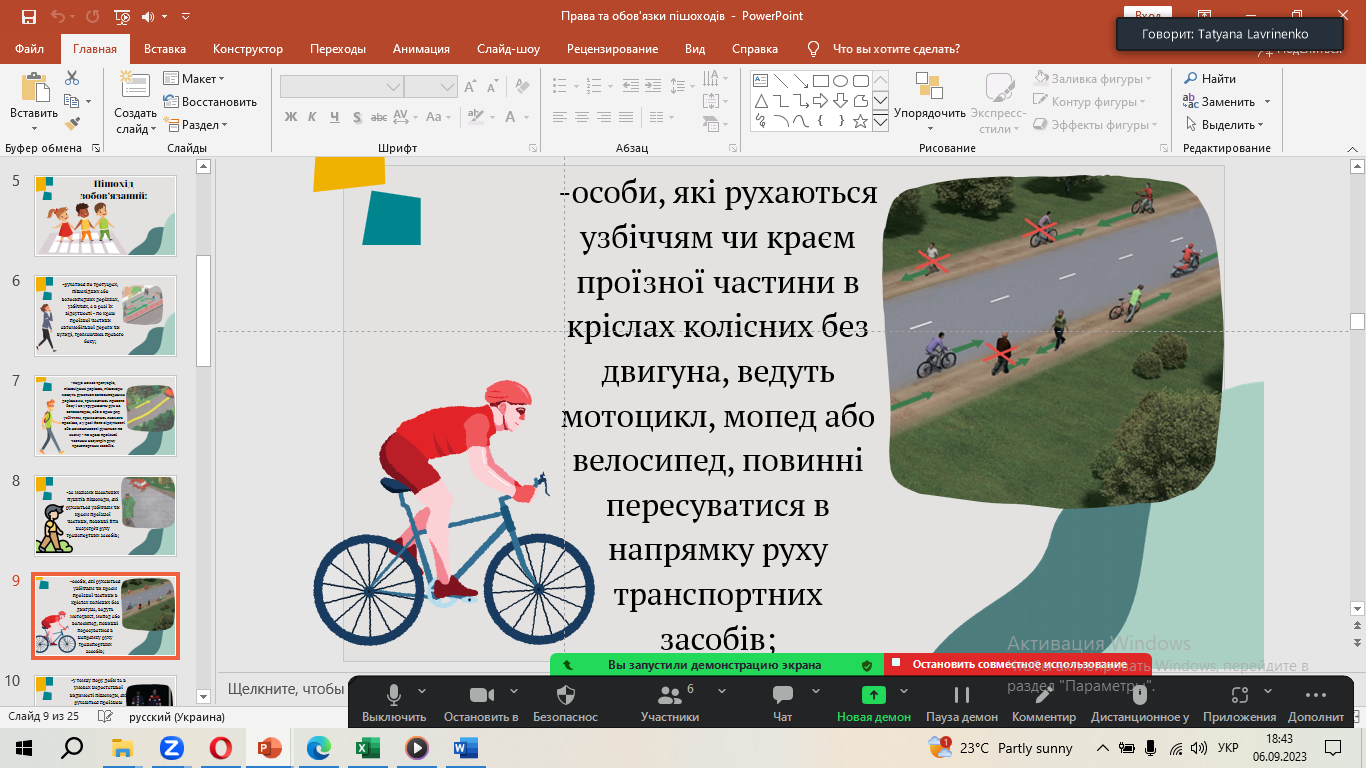
Task: Select slide 8 thumbnail
Action: pos(106,516)
